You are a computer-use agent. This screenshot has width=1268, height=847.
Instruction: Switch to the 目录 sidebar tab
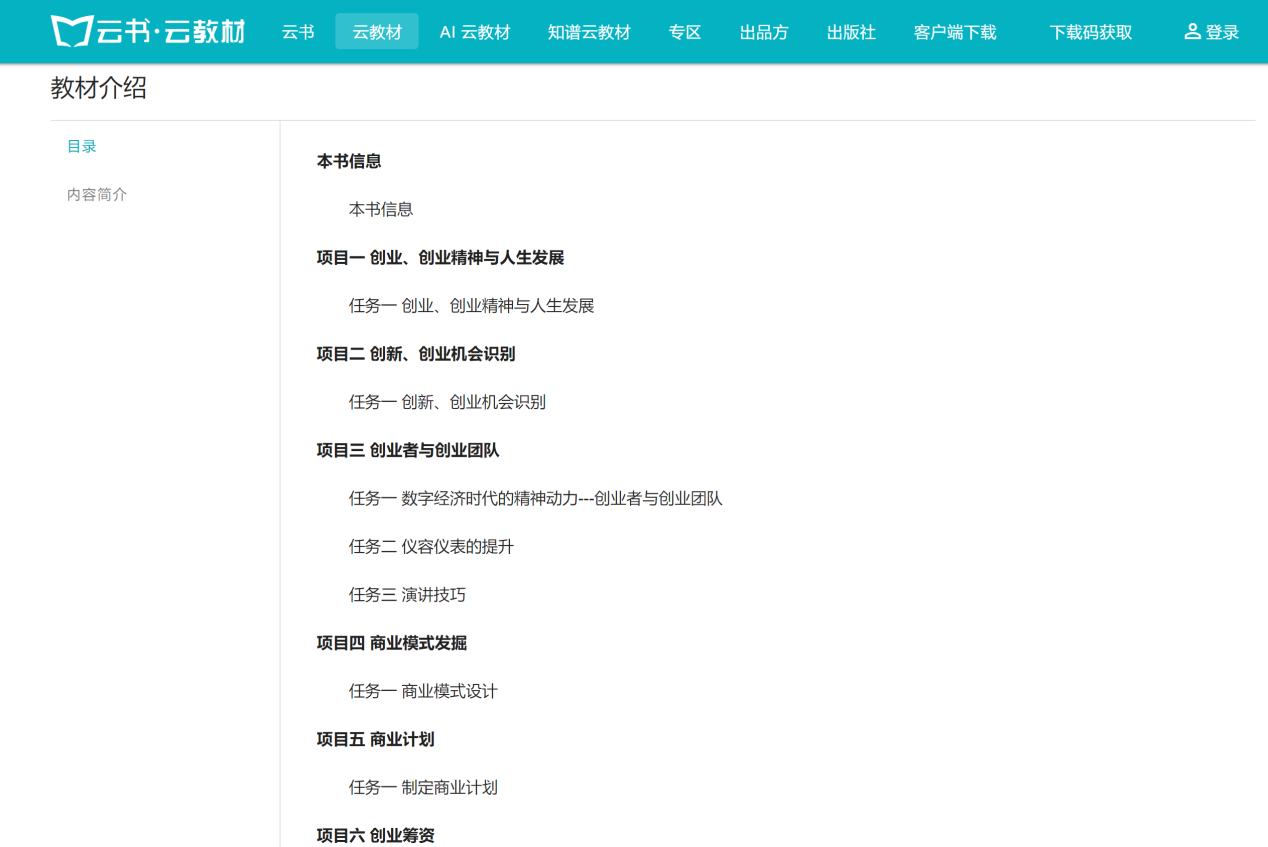82,146
